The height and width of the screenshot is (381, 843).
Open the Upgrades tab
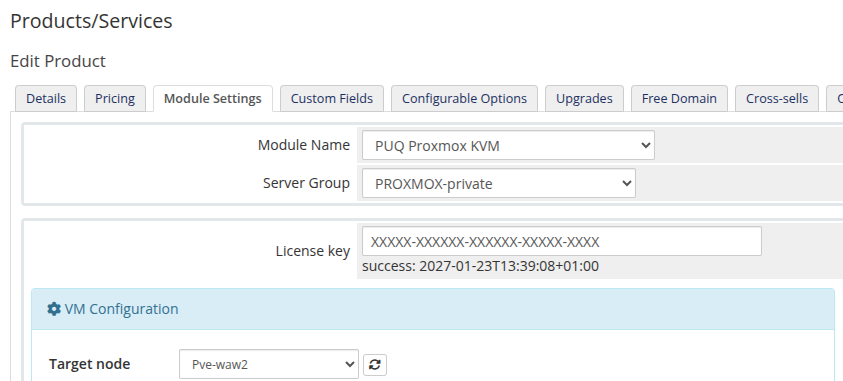click(584, 98)
